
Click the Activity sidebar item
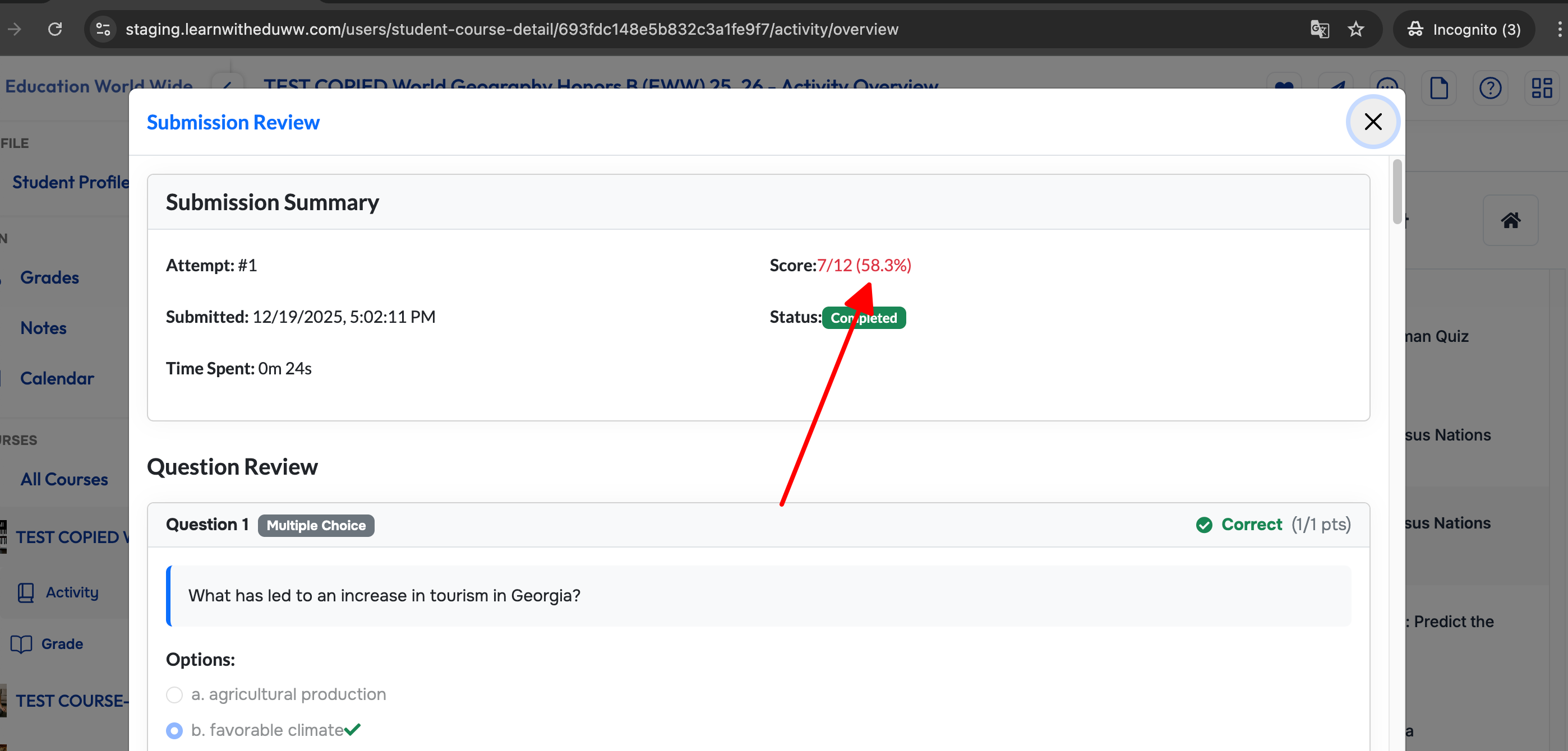[x=71, y=592]
